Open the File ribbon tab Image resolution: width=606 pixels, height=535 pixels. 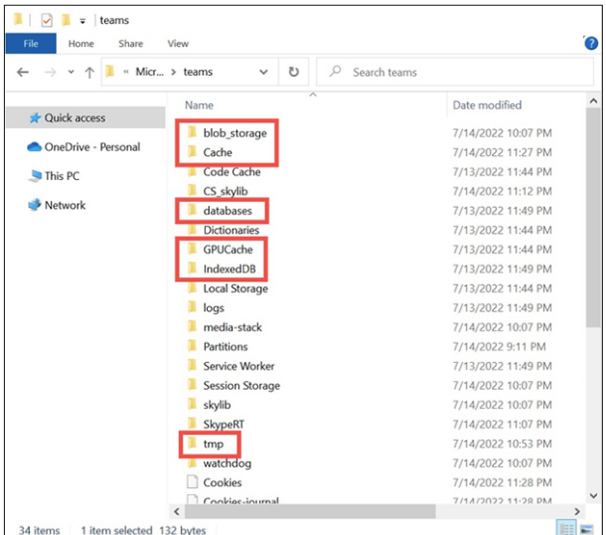coord(31,44)
